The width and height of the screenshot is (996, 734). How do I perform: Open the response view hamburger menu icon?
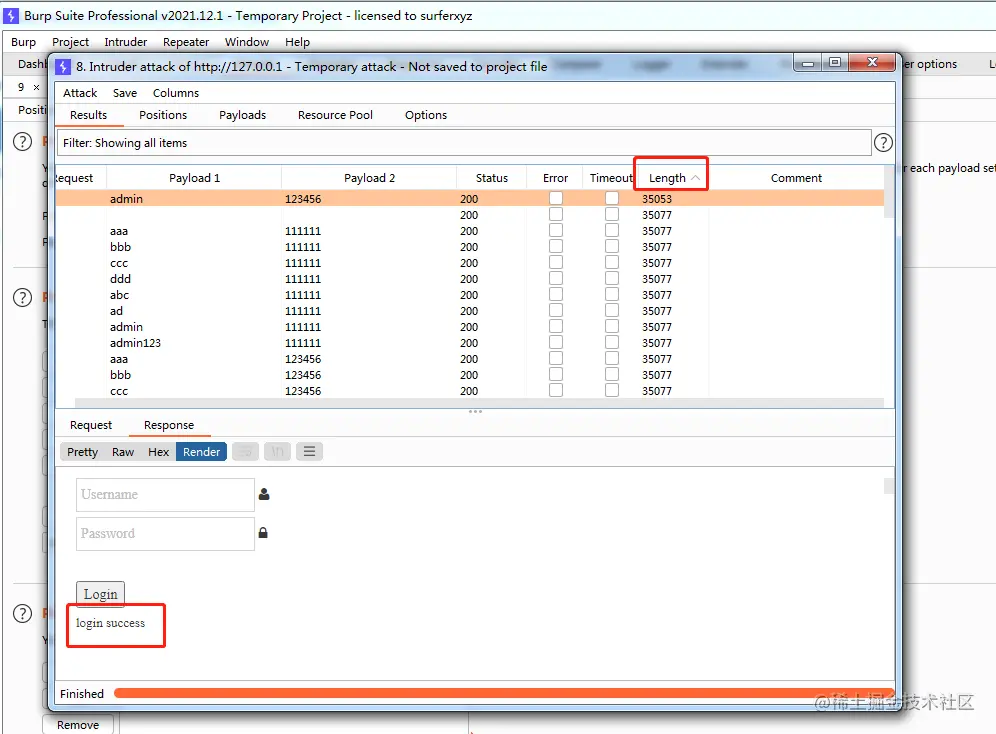click(x=309, y=451)
